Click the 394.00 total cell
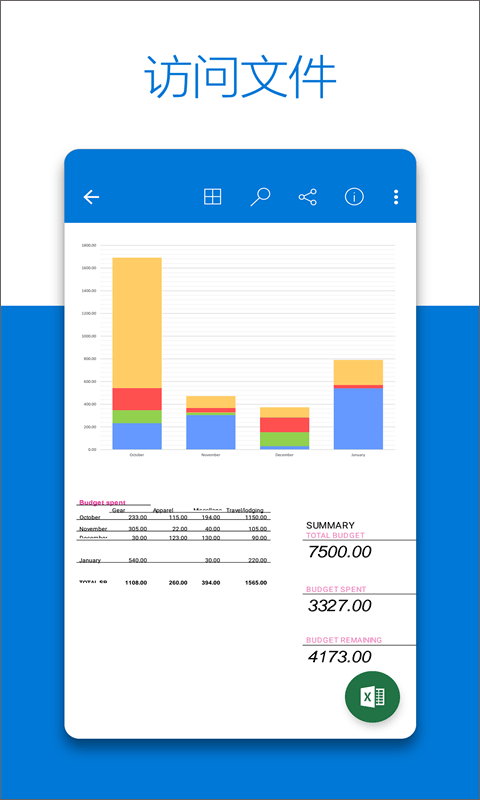Viewport: 480px width, 800px height. pos(210,583)
